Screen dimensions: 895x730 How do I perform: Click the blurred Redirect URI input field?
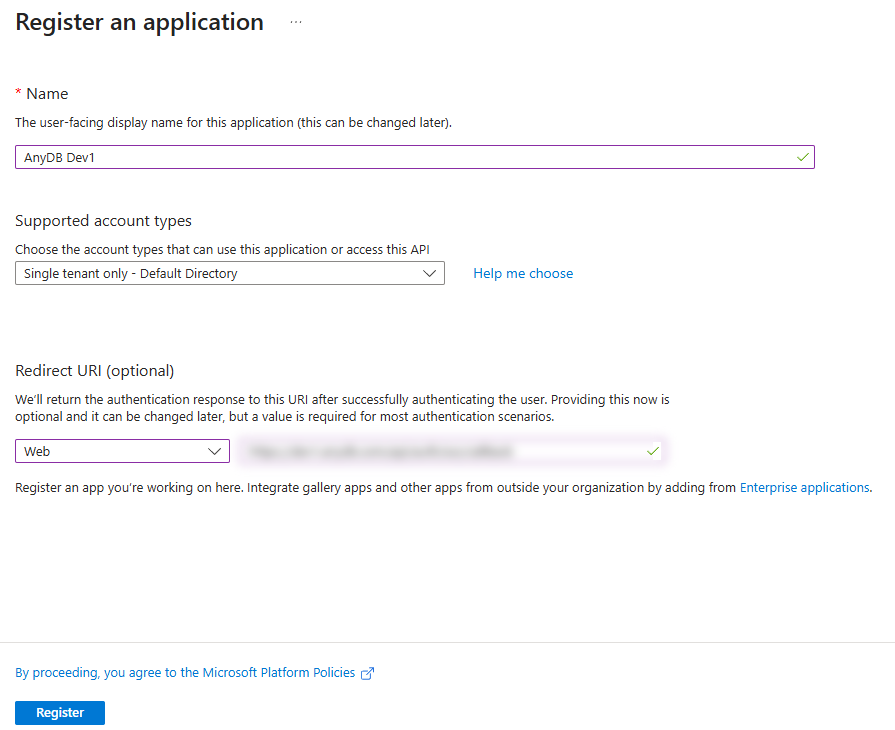(451, 451)
